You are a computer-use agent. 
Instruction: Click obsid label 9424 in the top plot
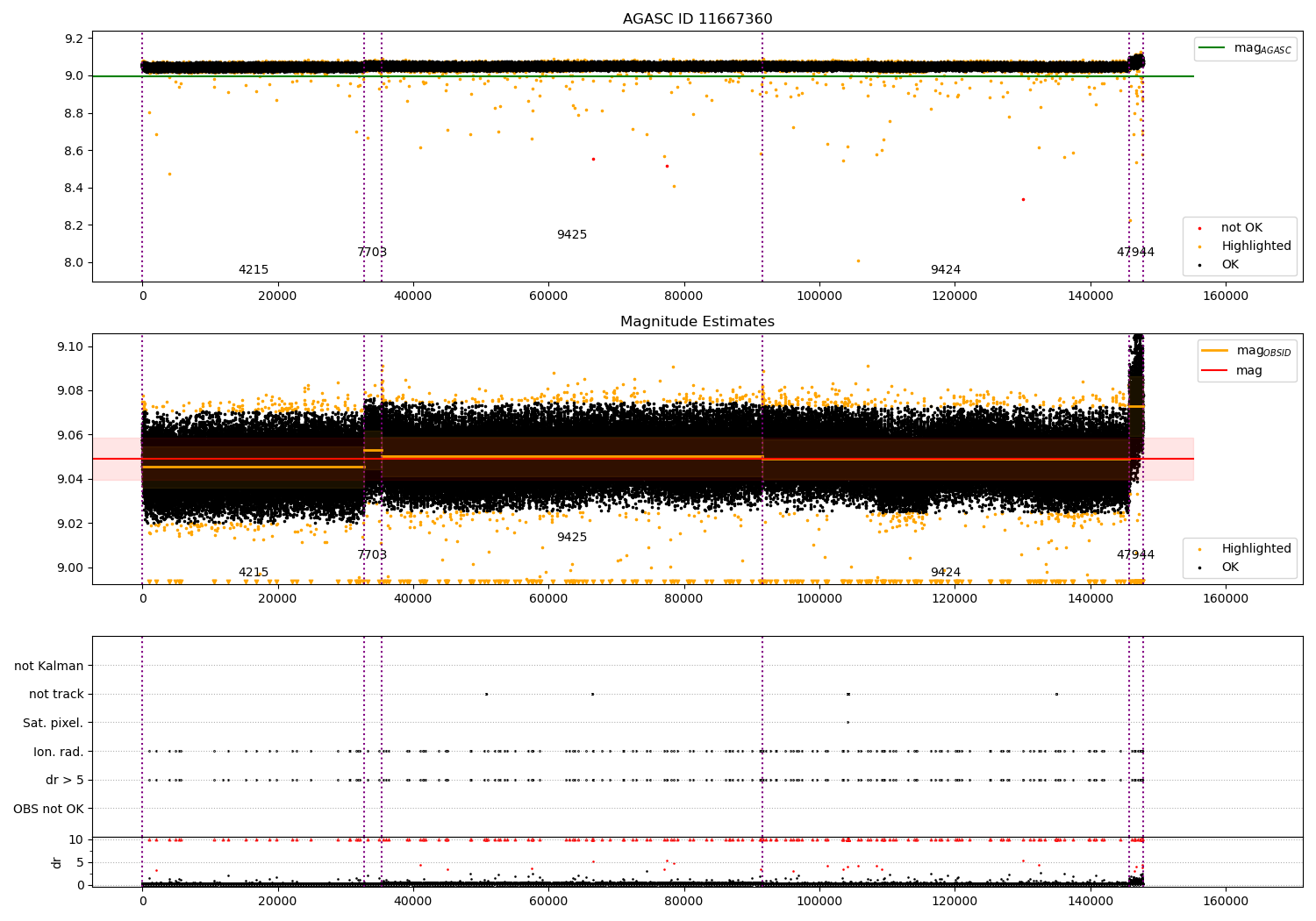click(x=946, y=270)
